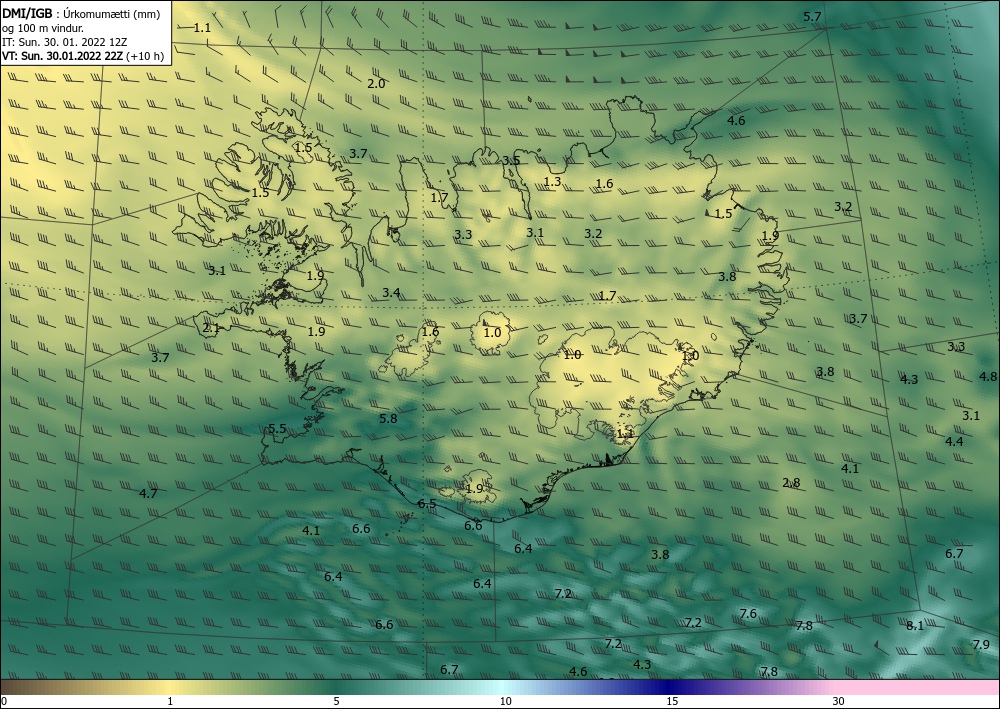The width and height of the screenshot is (1000, 709).
Task: Click the 4.4 value east of Iceland
Action: coord(954,441)
